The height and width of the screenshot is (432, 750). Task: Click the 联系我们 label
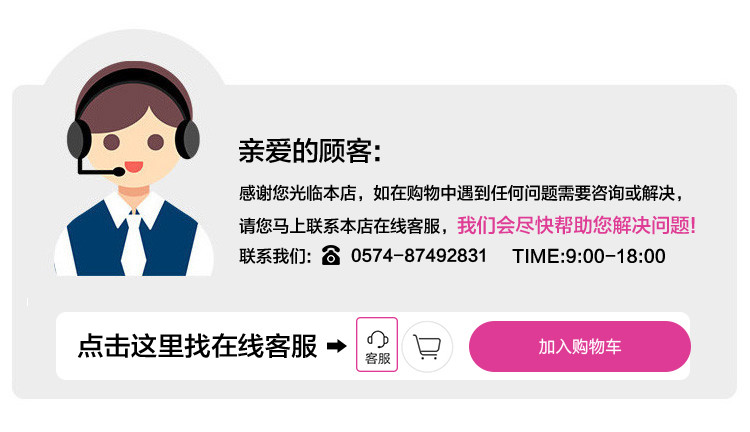[275, 256]
